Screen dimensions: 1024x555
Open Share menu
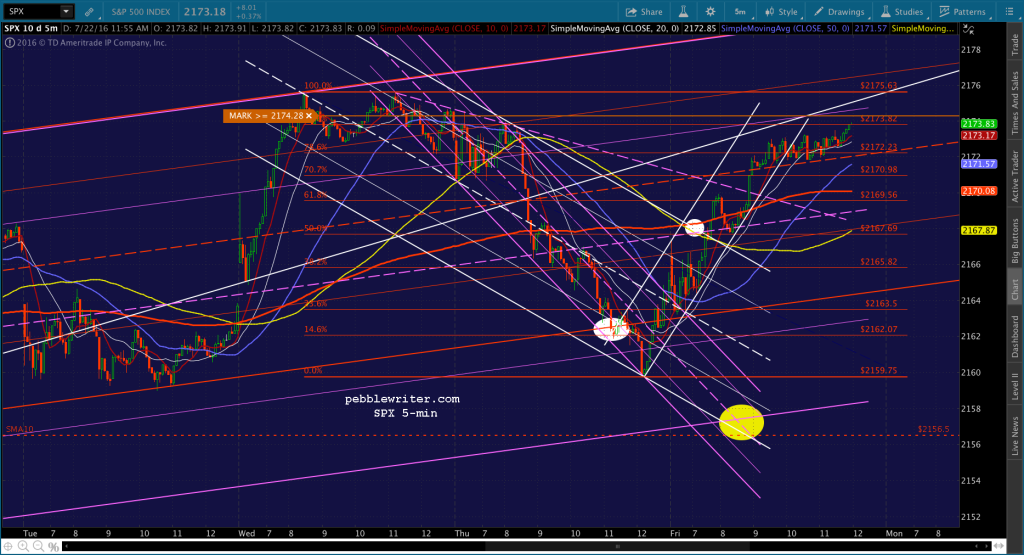point(644,12)
